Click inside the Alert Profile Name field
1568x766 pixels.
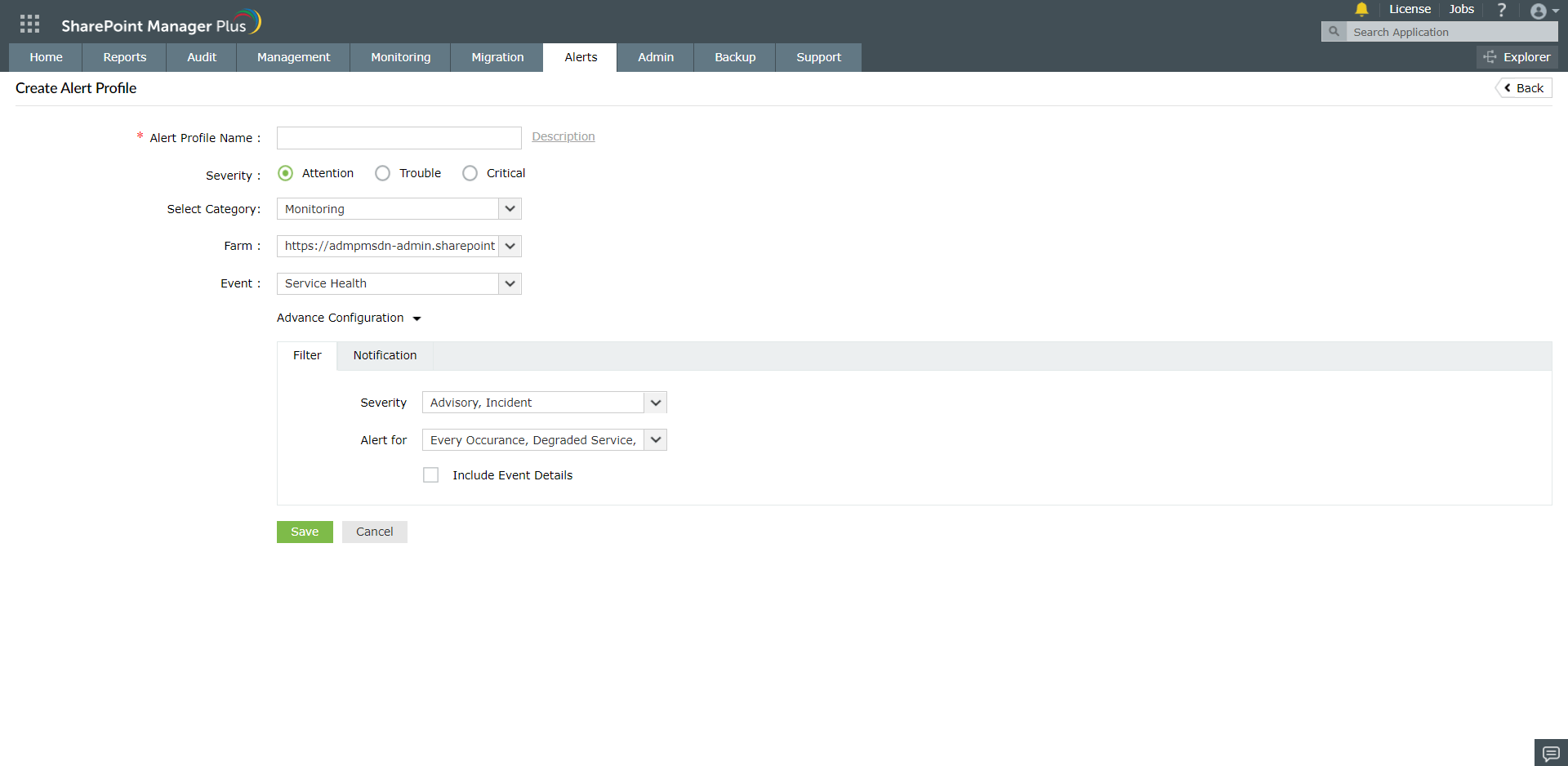399,137
